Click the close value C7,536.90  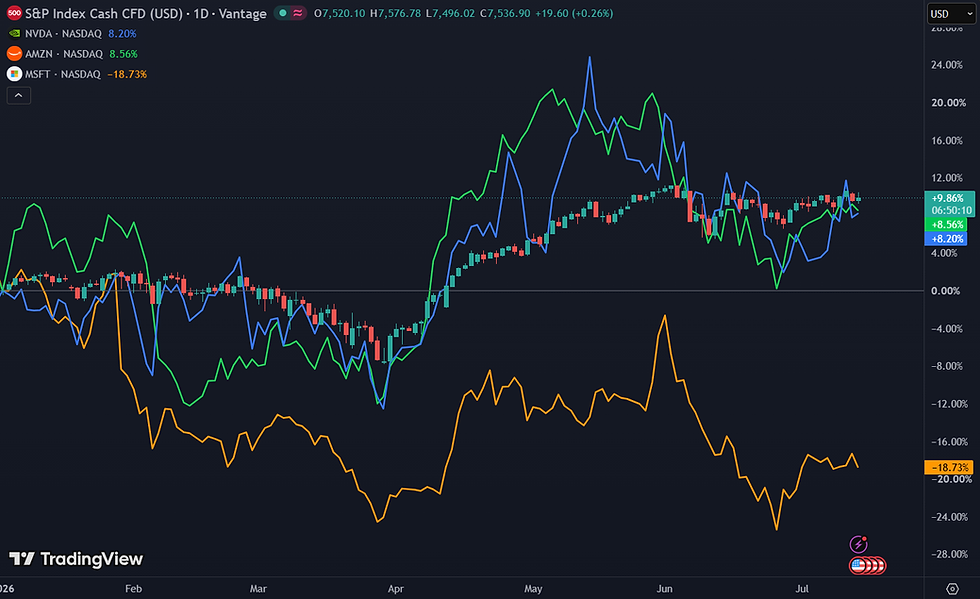pos(505,13)
